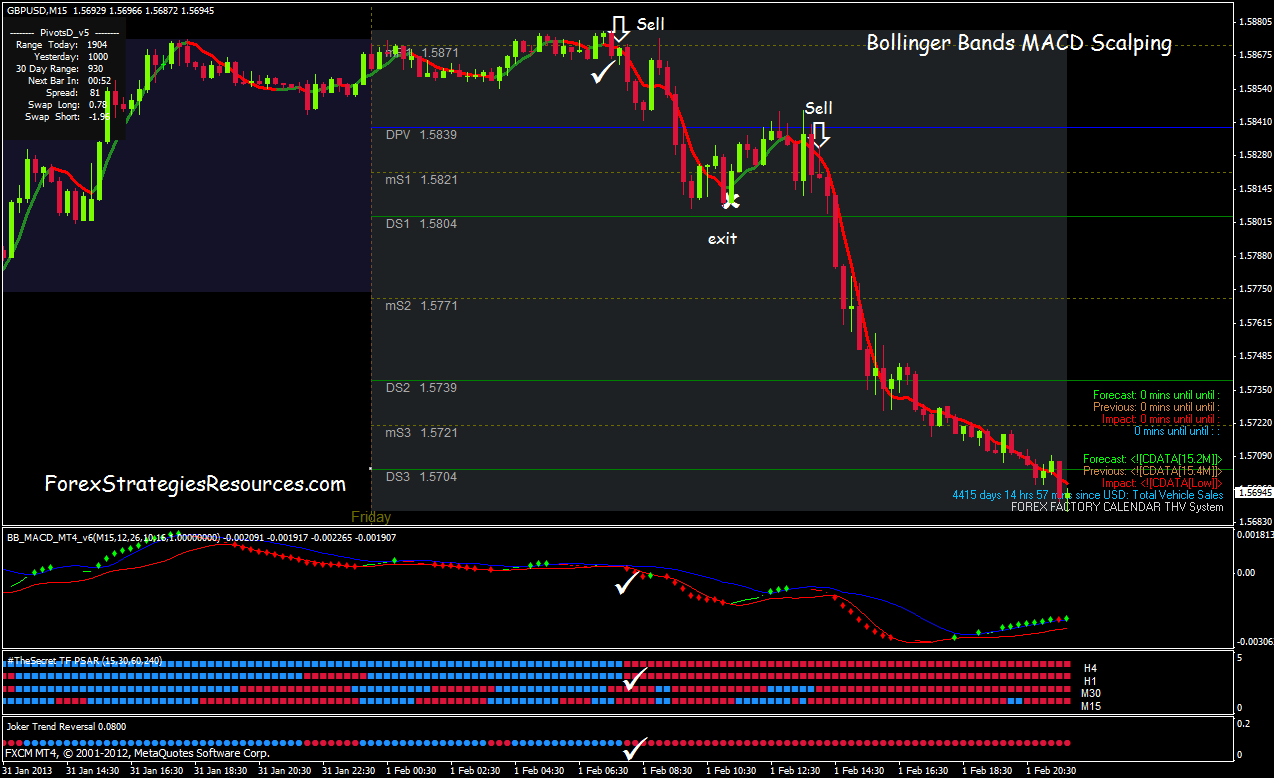This screenshot has width=1274, height=778.
Task: Select the 30 Day Range: 930 line
Action: [60, 68]
